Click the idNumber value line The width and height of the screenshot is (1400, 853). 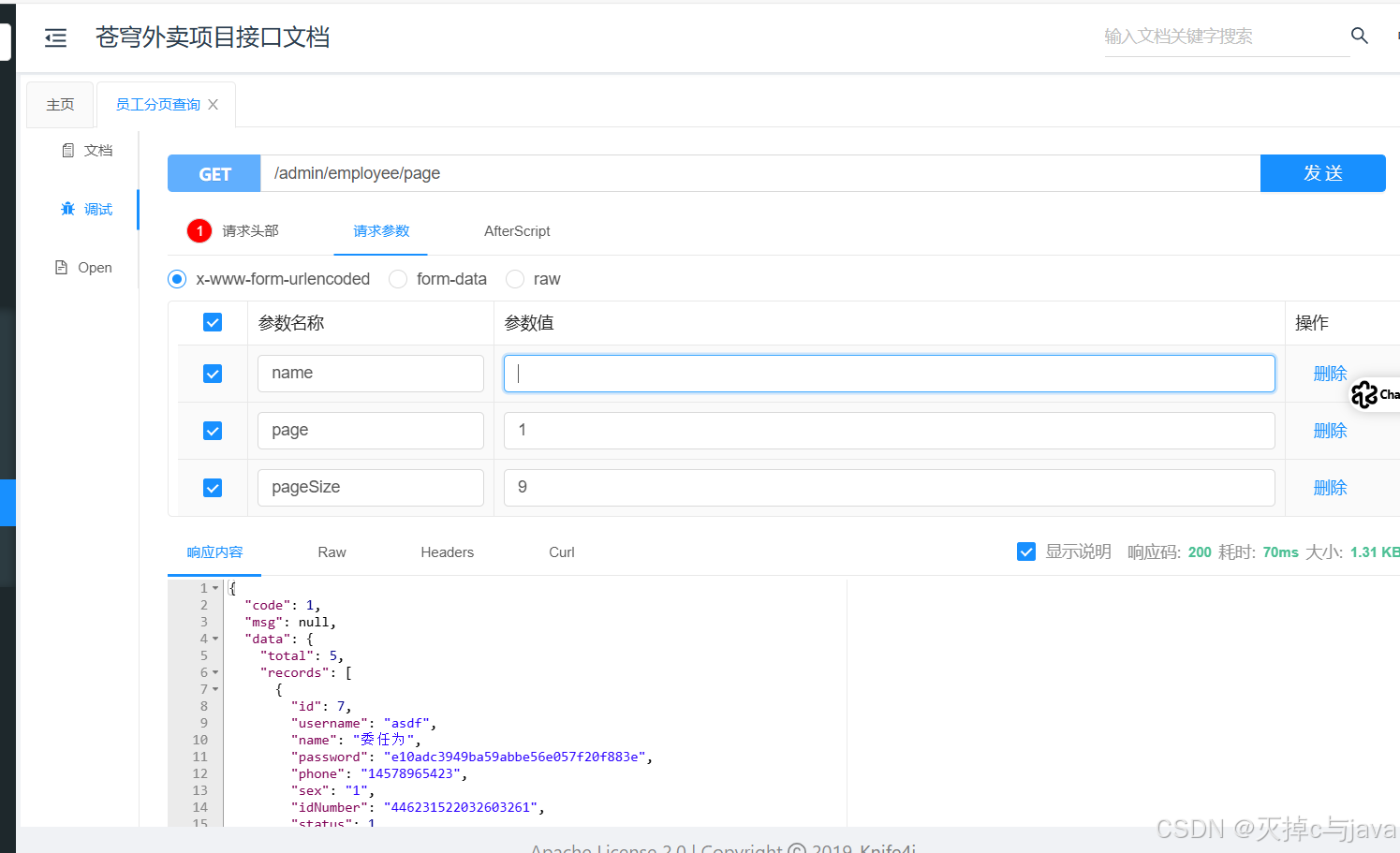[418, 808]
